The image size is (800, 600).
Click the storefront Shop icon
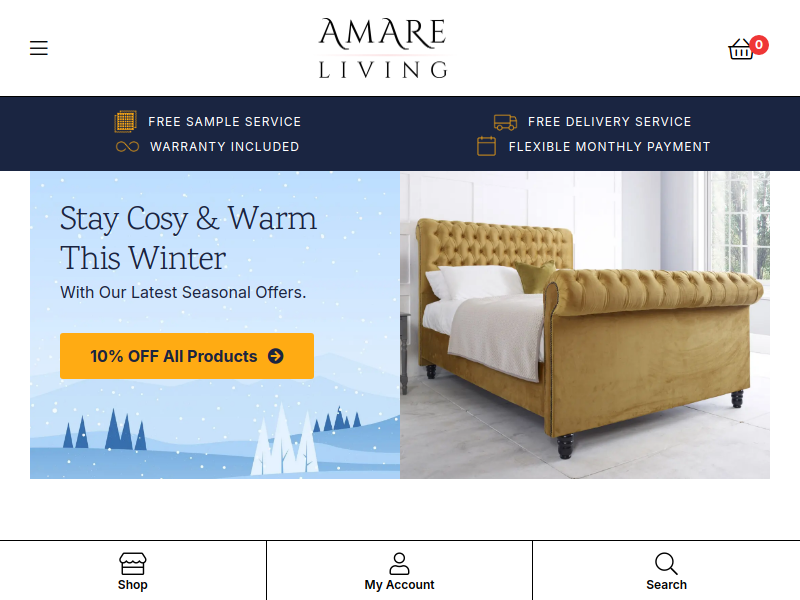pos(133,564)
